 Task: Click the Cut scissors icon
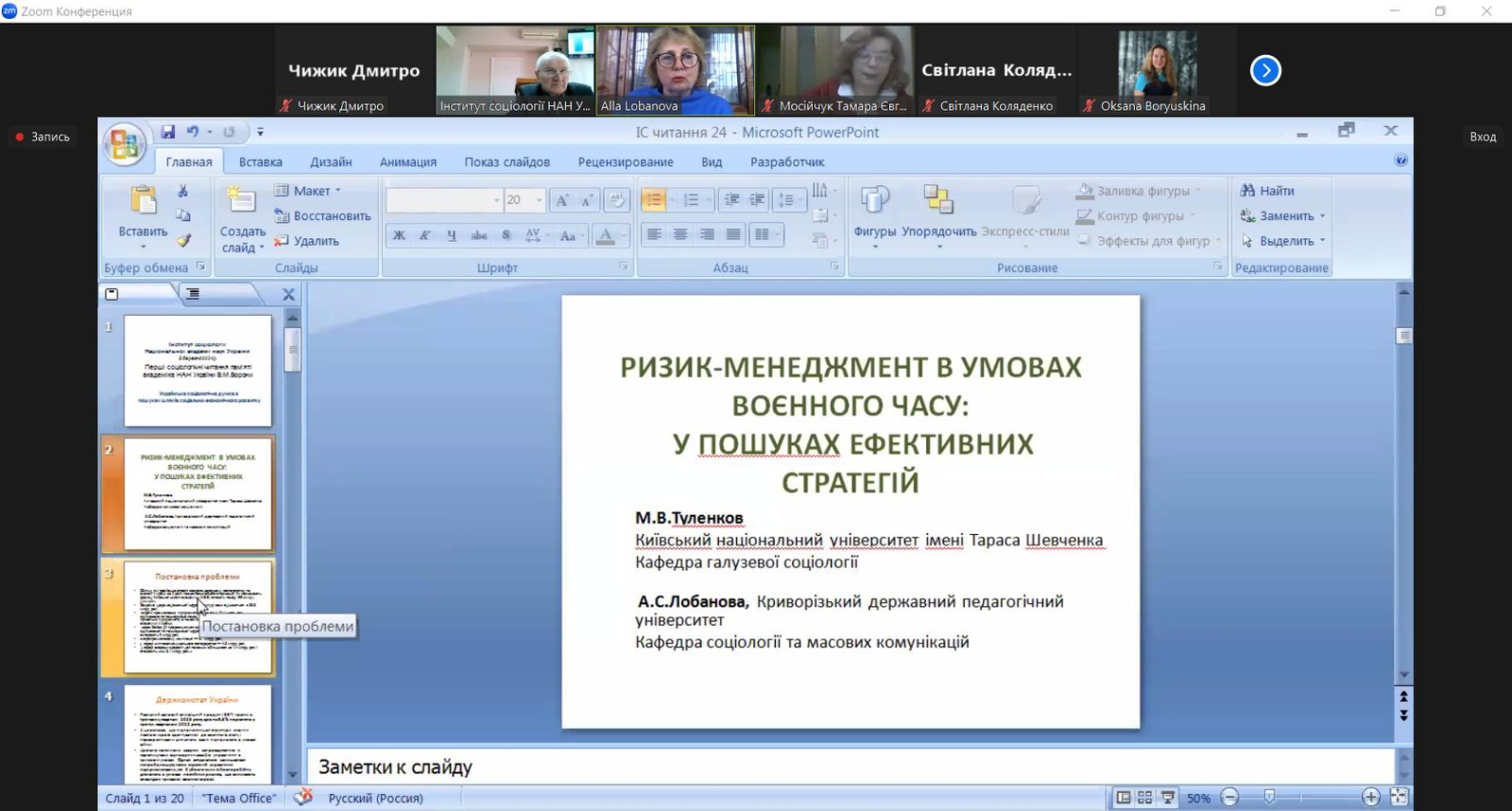click(x=183, y=191)
